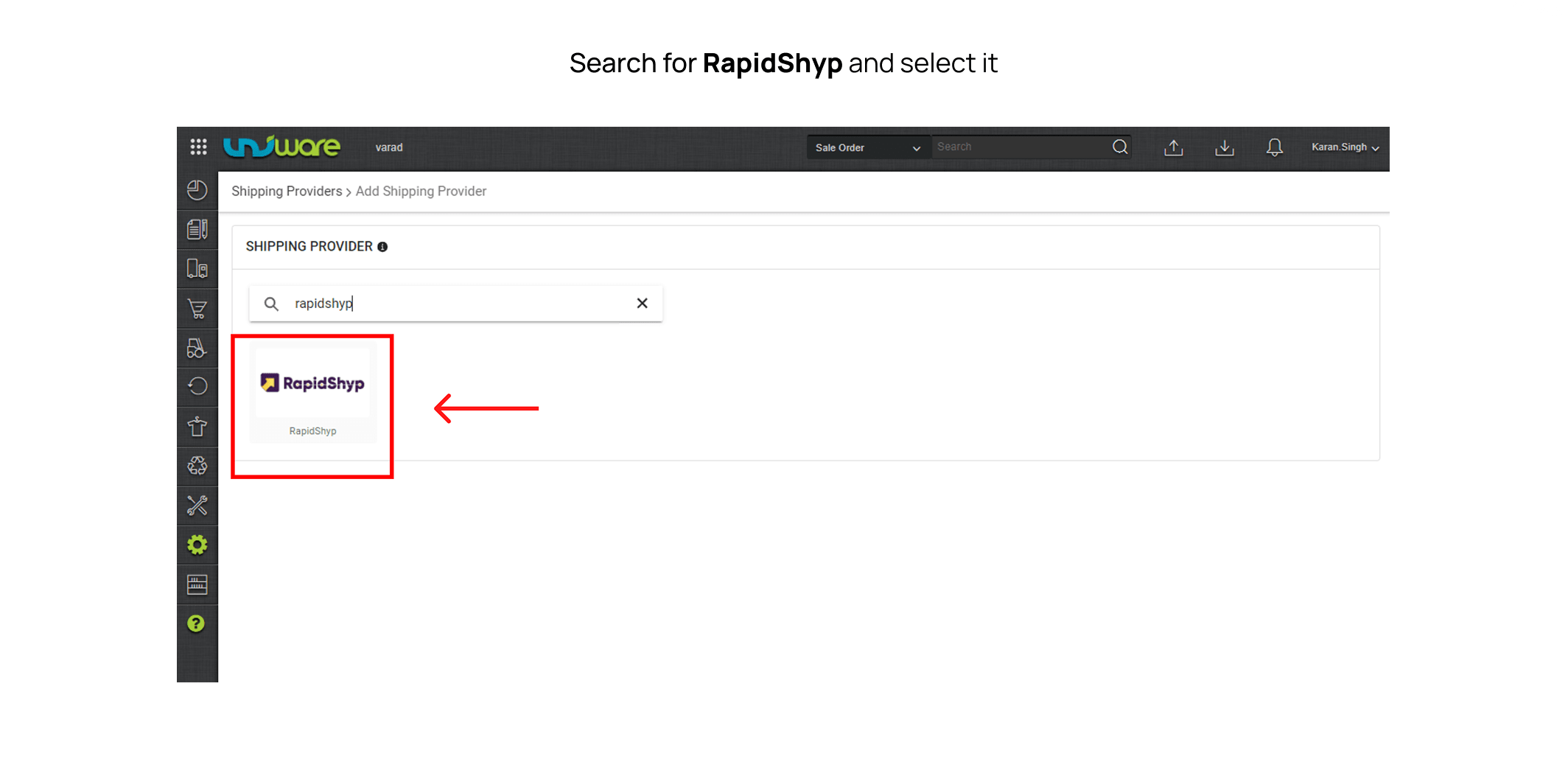The image size is (1568, 759).
Task: Click the info icon beside SHIPPING PROVIDER
Action: (382, 247)
